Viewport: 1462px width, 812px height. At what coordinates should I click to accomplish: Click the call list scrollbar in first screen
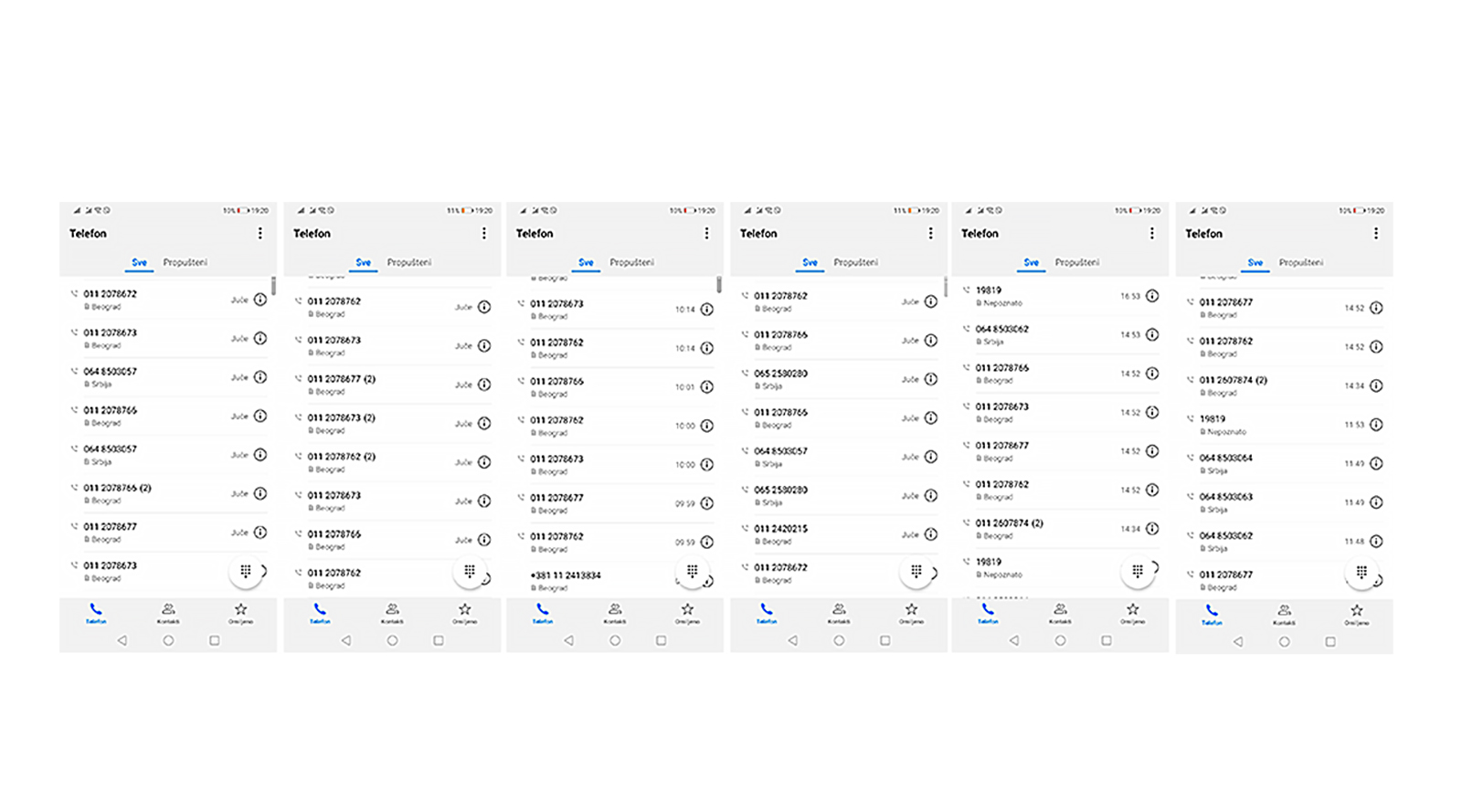[x=273, y=286]
